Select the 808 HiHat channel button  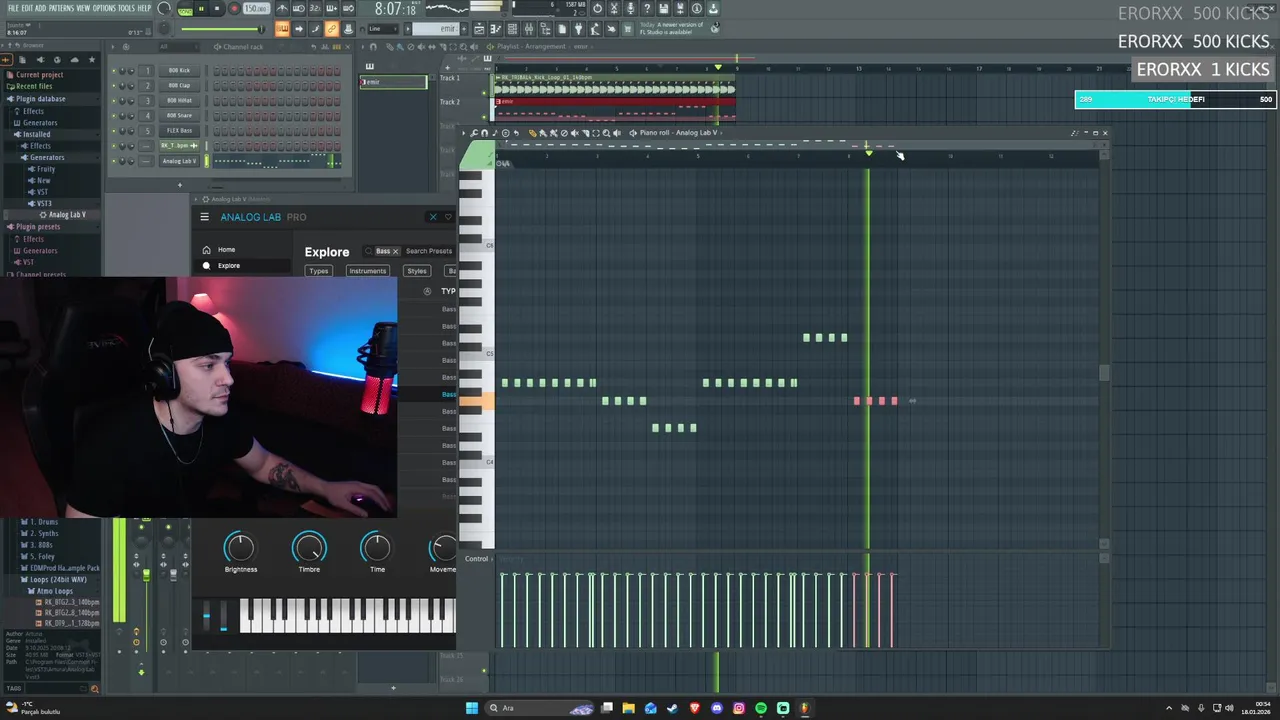tap(179, 100)
